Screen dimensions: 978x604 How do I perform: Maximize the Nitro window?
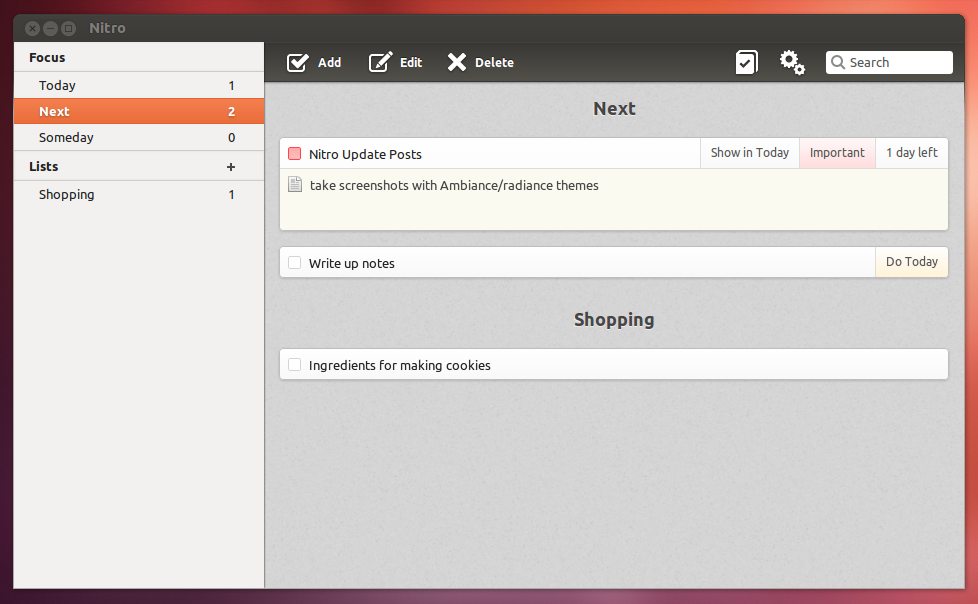[69, 28]
